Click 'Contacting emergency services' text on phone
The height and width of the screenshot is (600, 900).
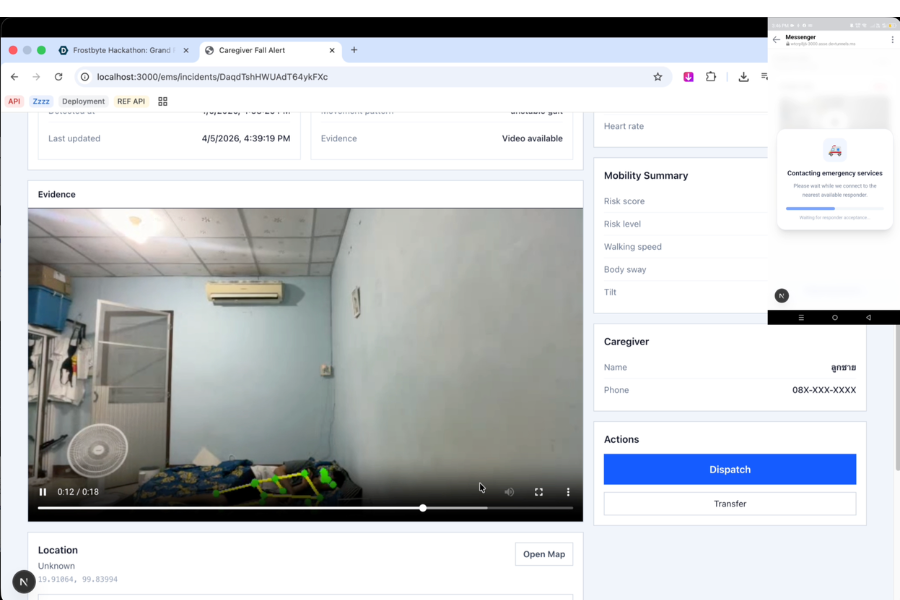click(835, 173)
